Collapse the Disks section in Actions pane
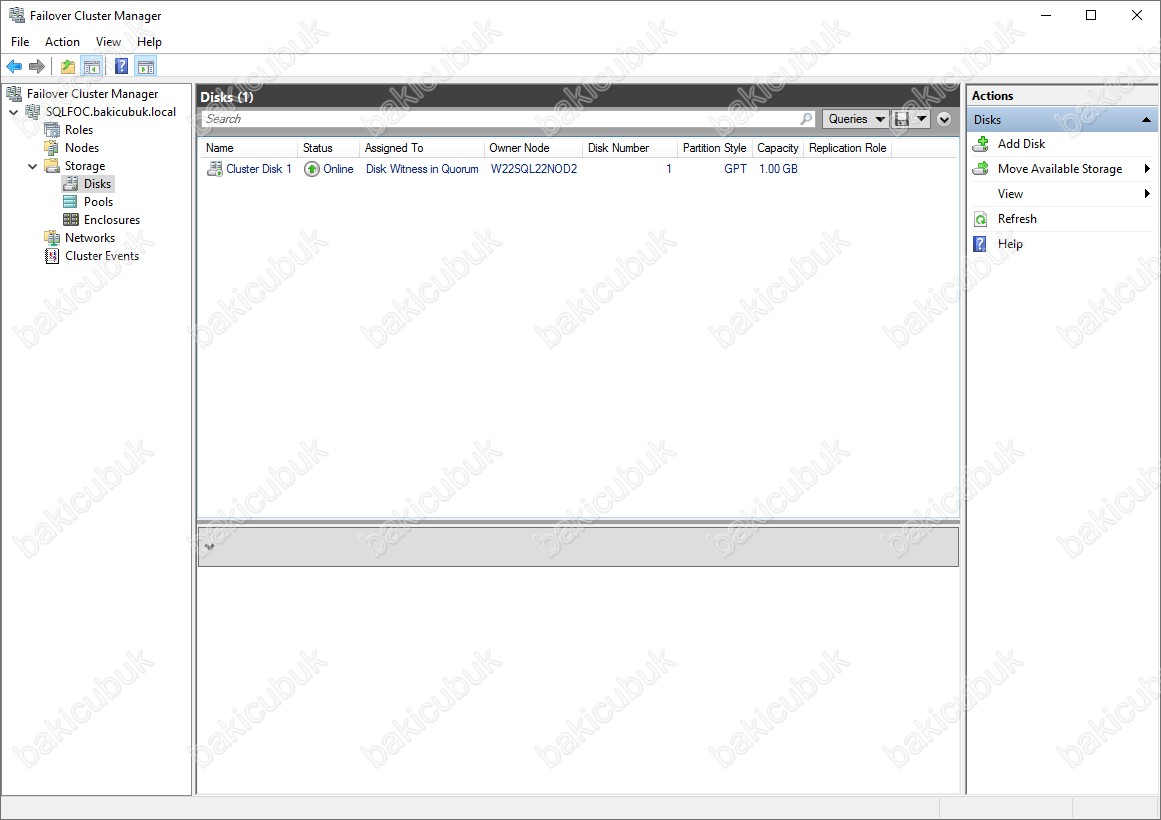 pos(1146,120)
